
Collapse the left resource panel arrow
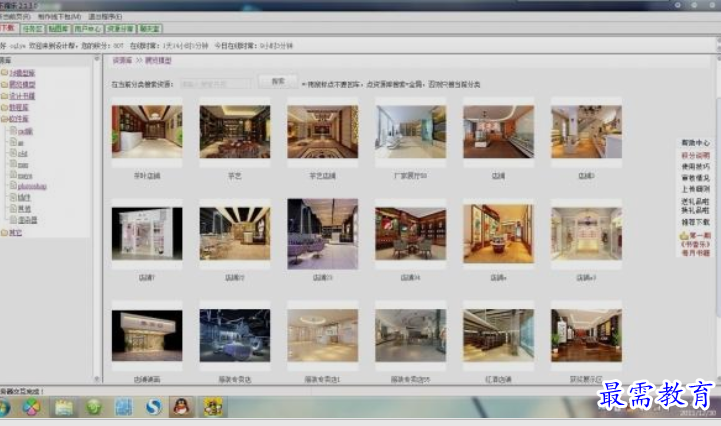(x=97, y=59)
